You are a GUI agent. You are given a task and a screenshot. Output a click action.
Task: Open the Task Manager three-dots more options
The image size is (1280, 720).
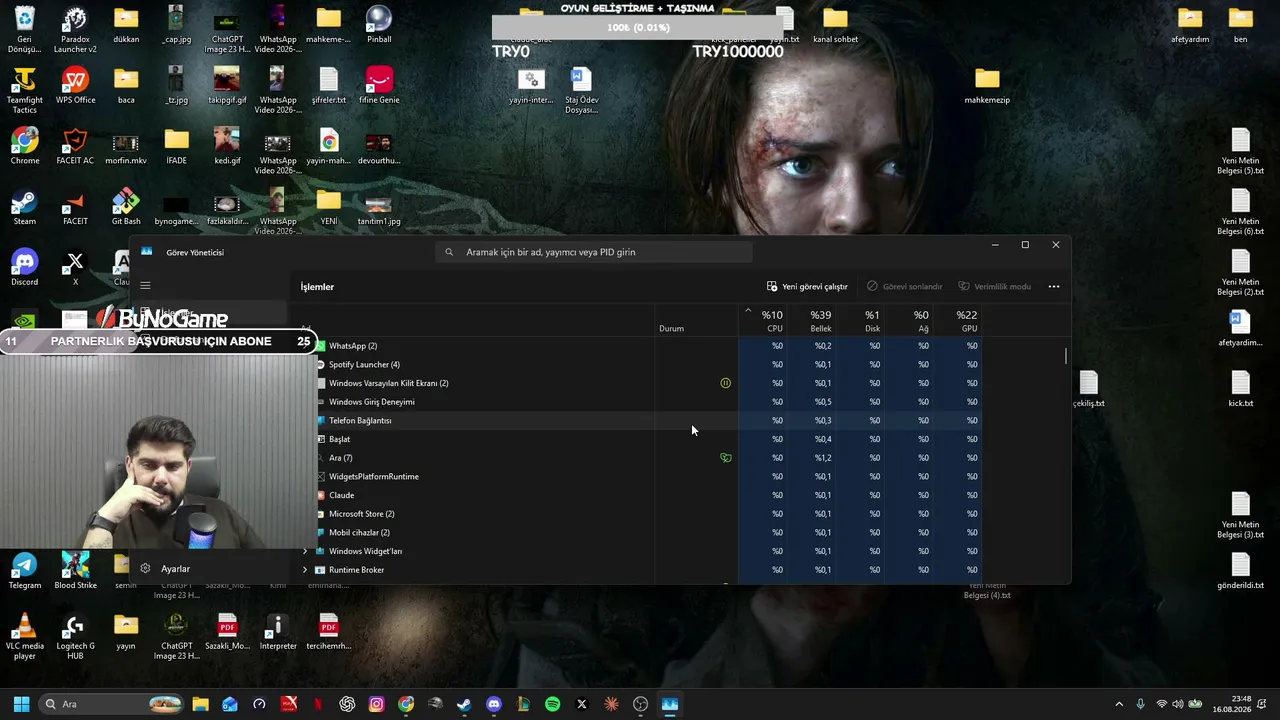(1053, 286)
